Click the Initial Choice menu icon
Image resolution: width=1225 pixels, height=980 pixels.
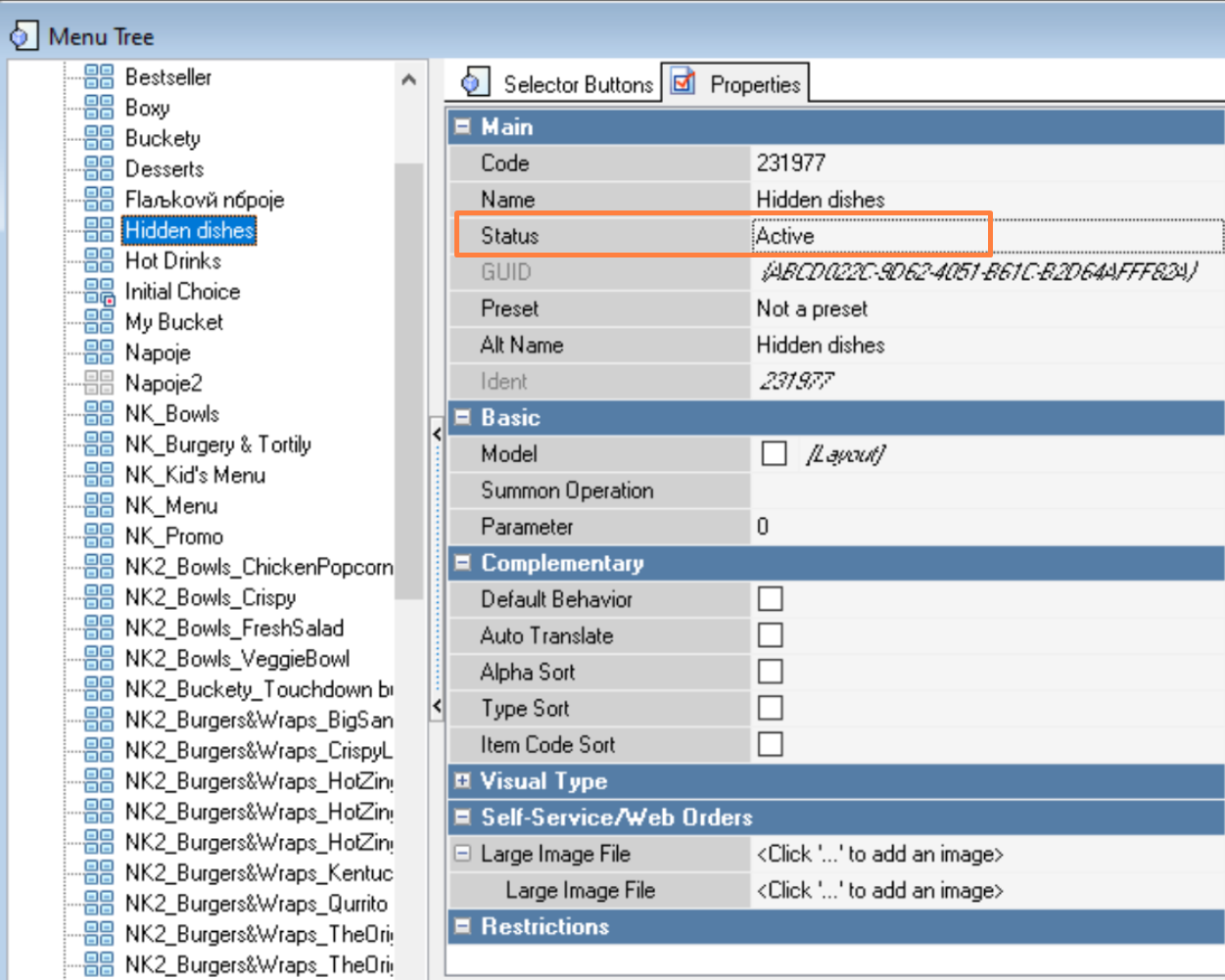coord(99,292)
